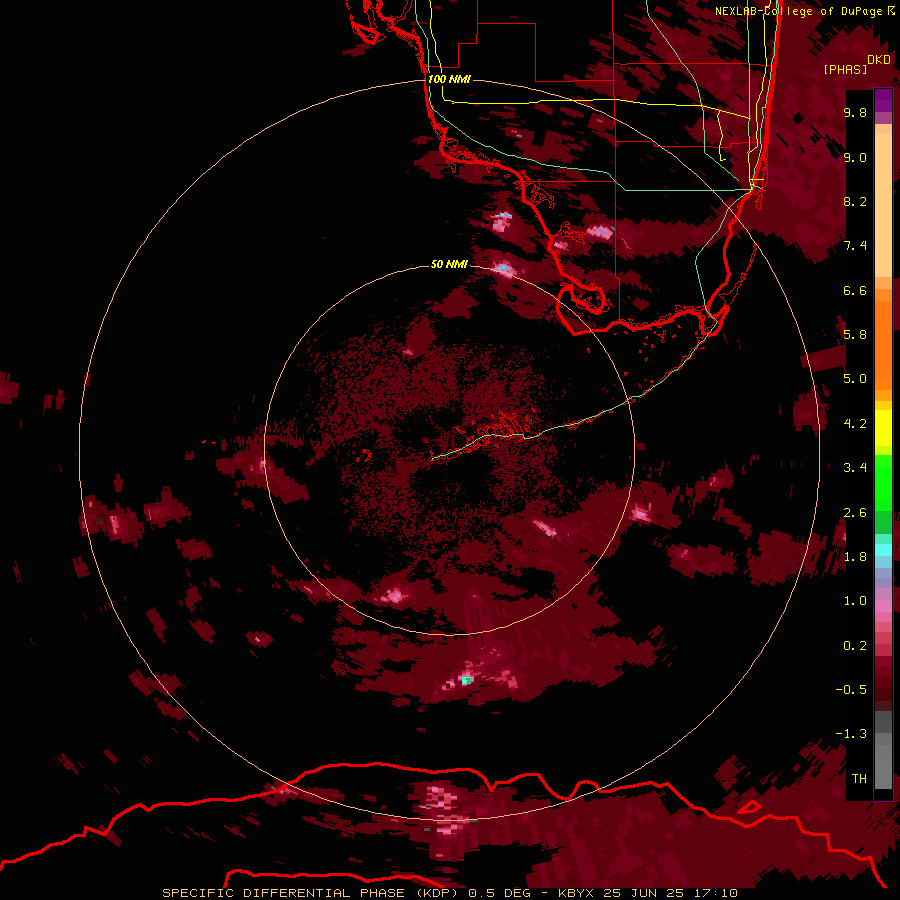Click the 7.4 scale value

[855, 246]
